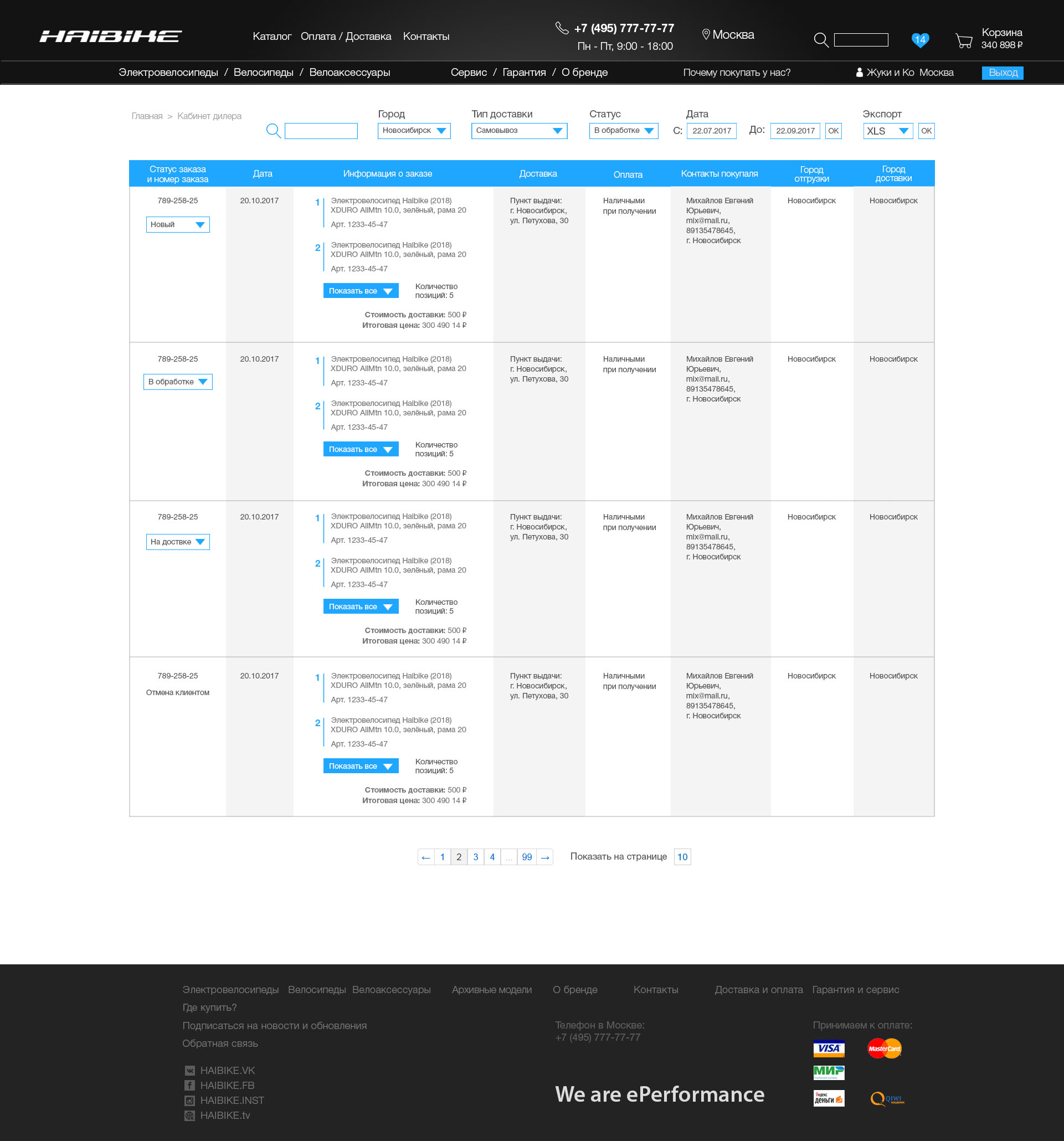Expand Показать все in На доствке order

coord(361,607)
